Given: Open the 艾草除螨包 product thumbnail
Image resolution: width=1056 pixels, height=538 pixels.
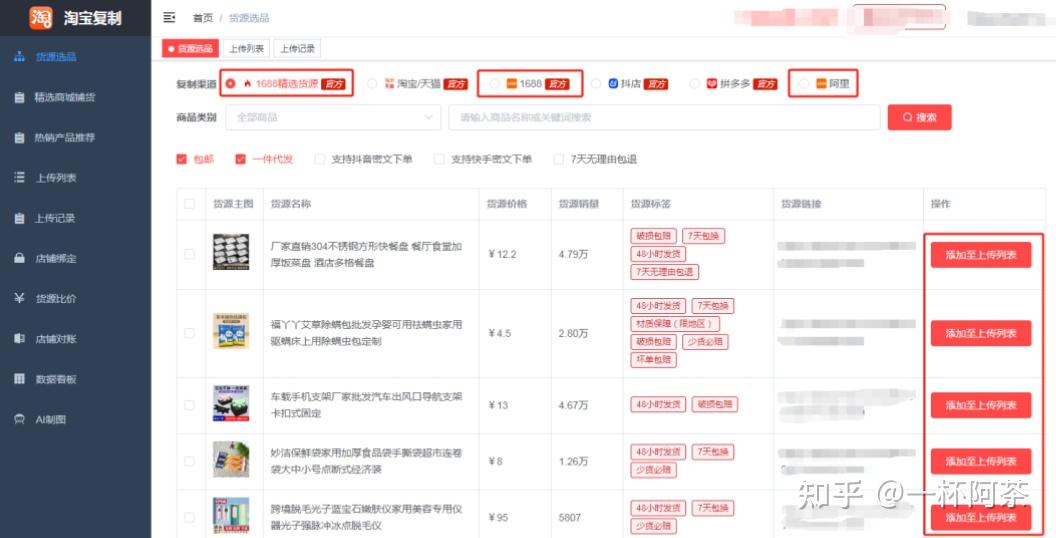Looking at the screenshot, I should [x=231, y=331].
